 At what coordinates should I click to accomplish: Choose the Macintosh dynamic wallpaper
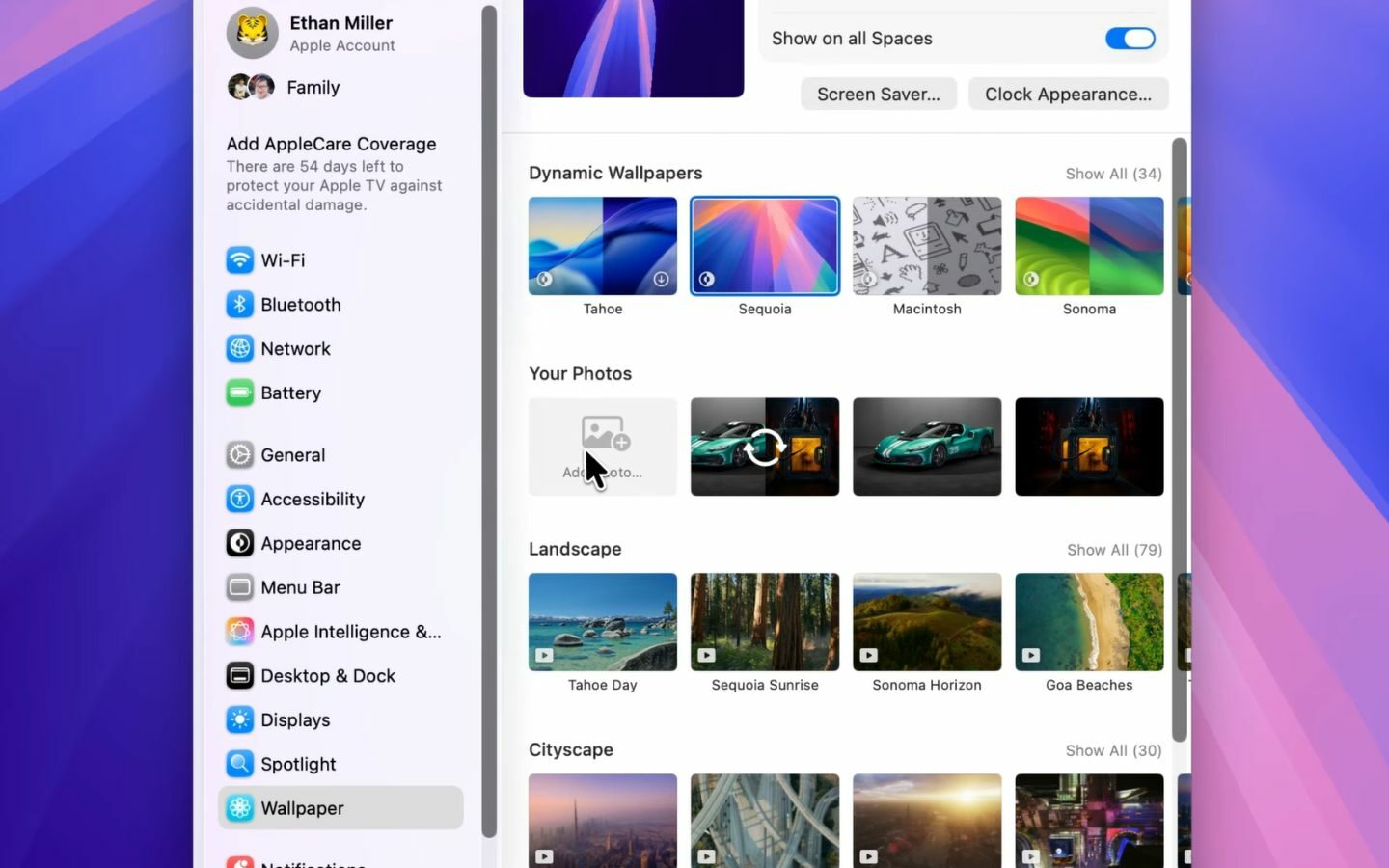point(927,246)
